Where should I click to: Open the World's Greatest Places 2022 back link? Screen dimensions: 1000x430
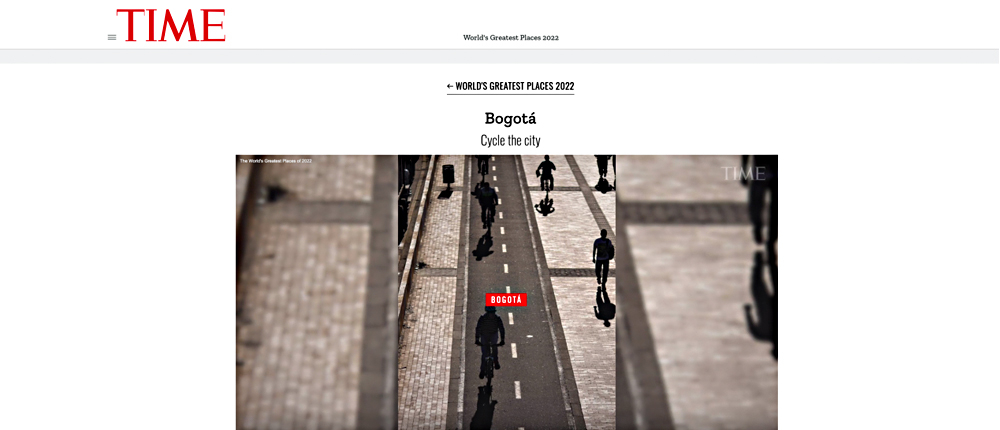click(510, 86)
